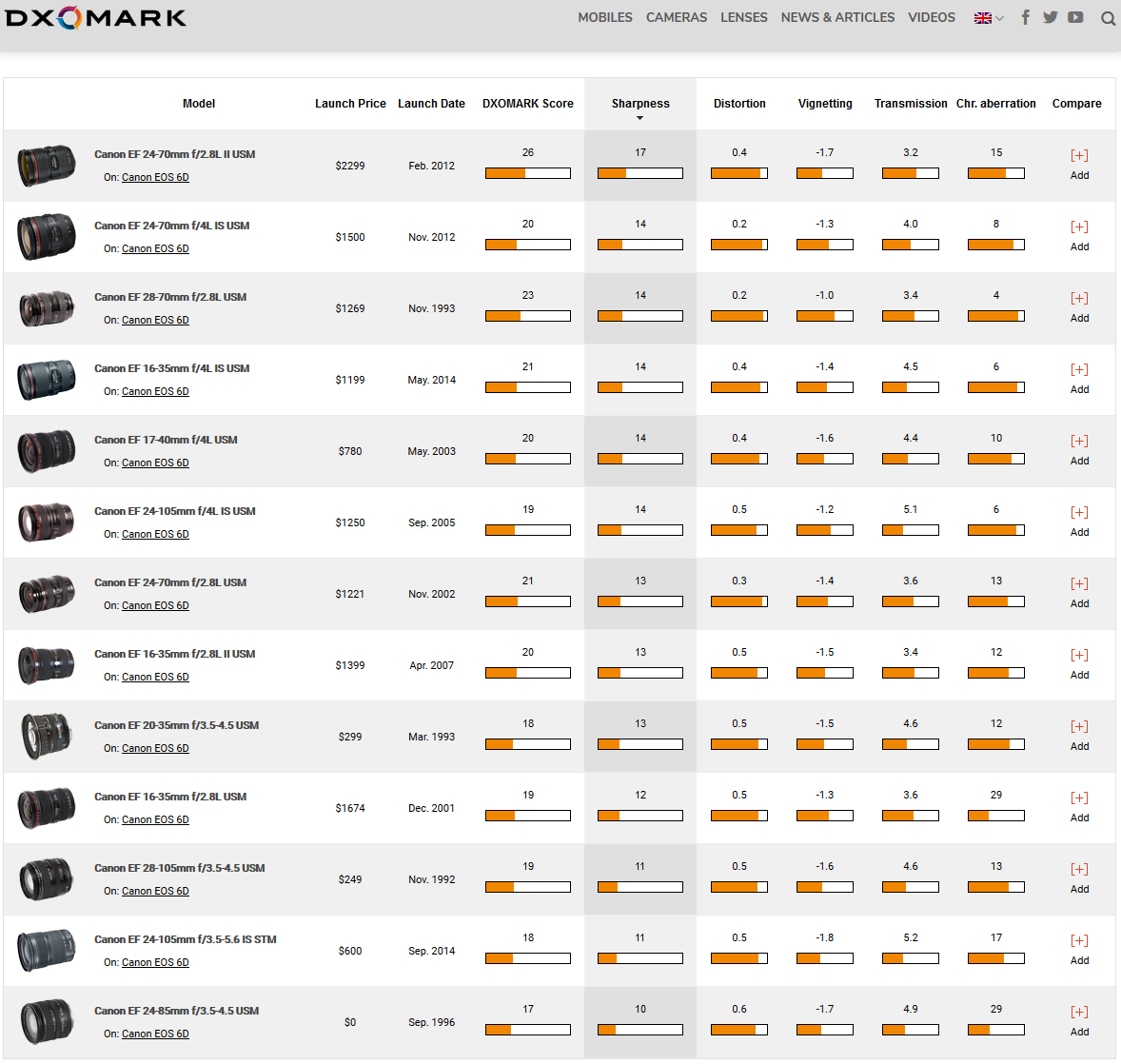Image resolution: width=1121 pixels, height=1064 pixels.
Task: Sort by the Sharpness column arrow
Action: (639, 118)
